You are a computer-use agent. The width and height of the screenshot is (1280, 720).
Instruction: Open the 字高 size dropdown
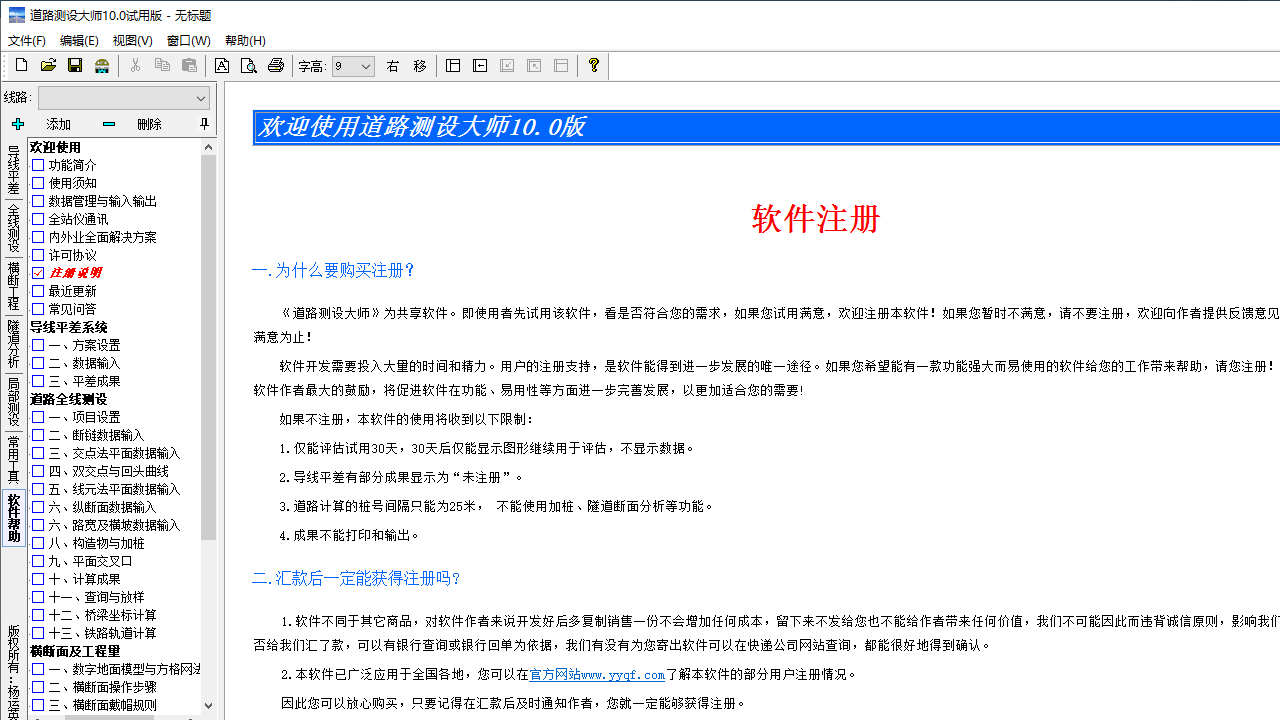367,66
